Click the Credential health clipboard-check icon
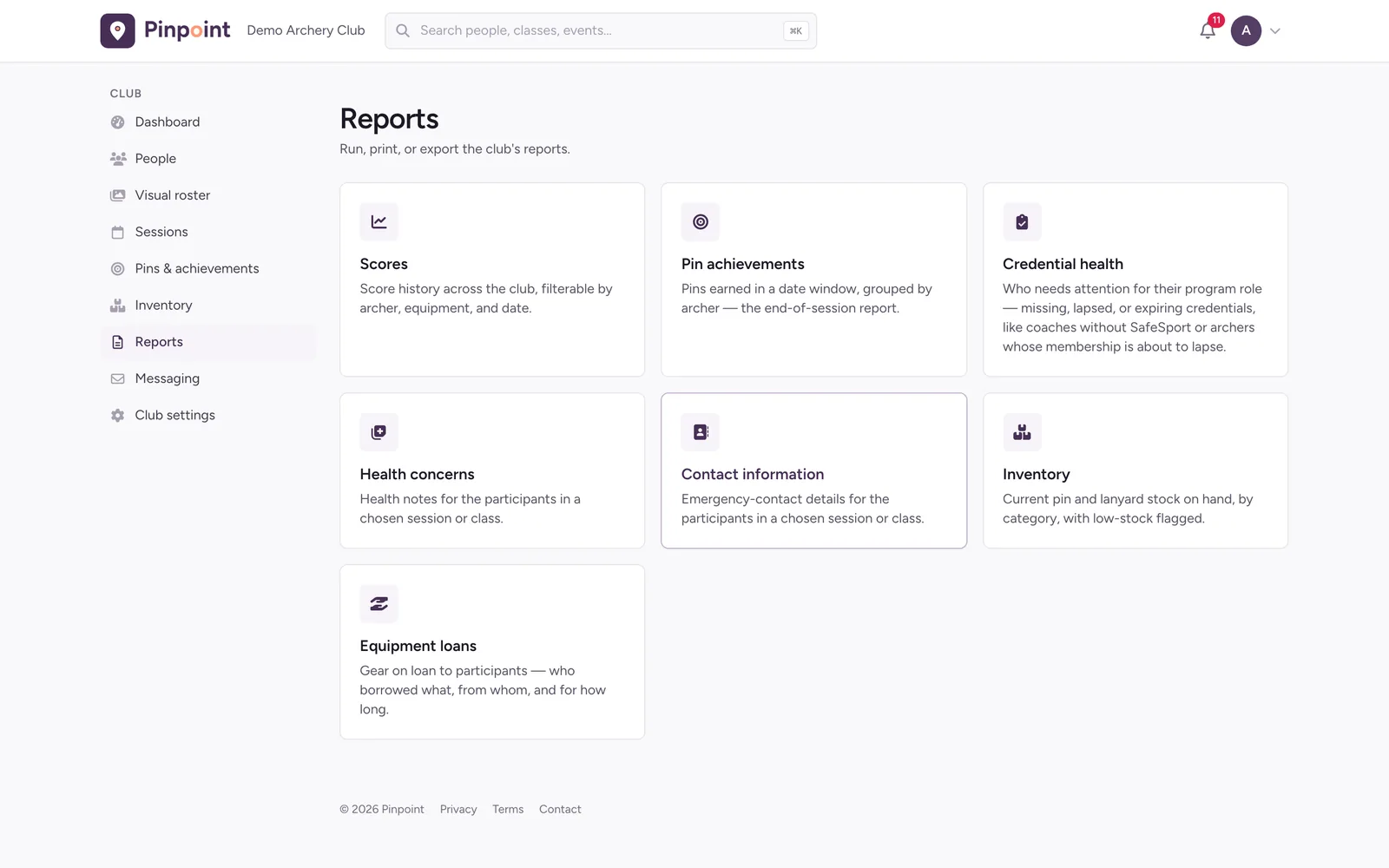 point(1022,221)
